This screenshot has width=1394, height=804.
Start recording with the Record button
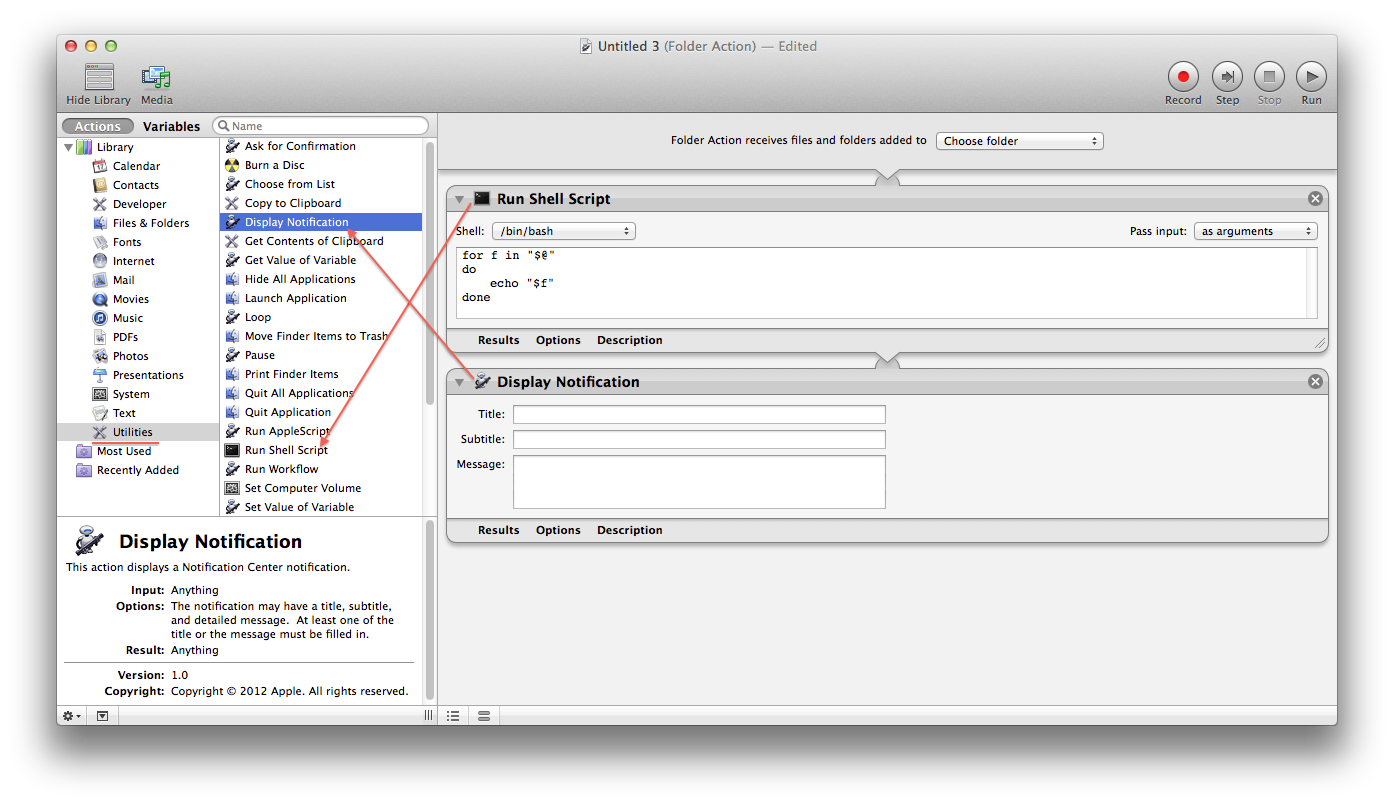coord(1183,76)
